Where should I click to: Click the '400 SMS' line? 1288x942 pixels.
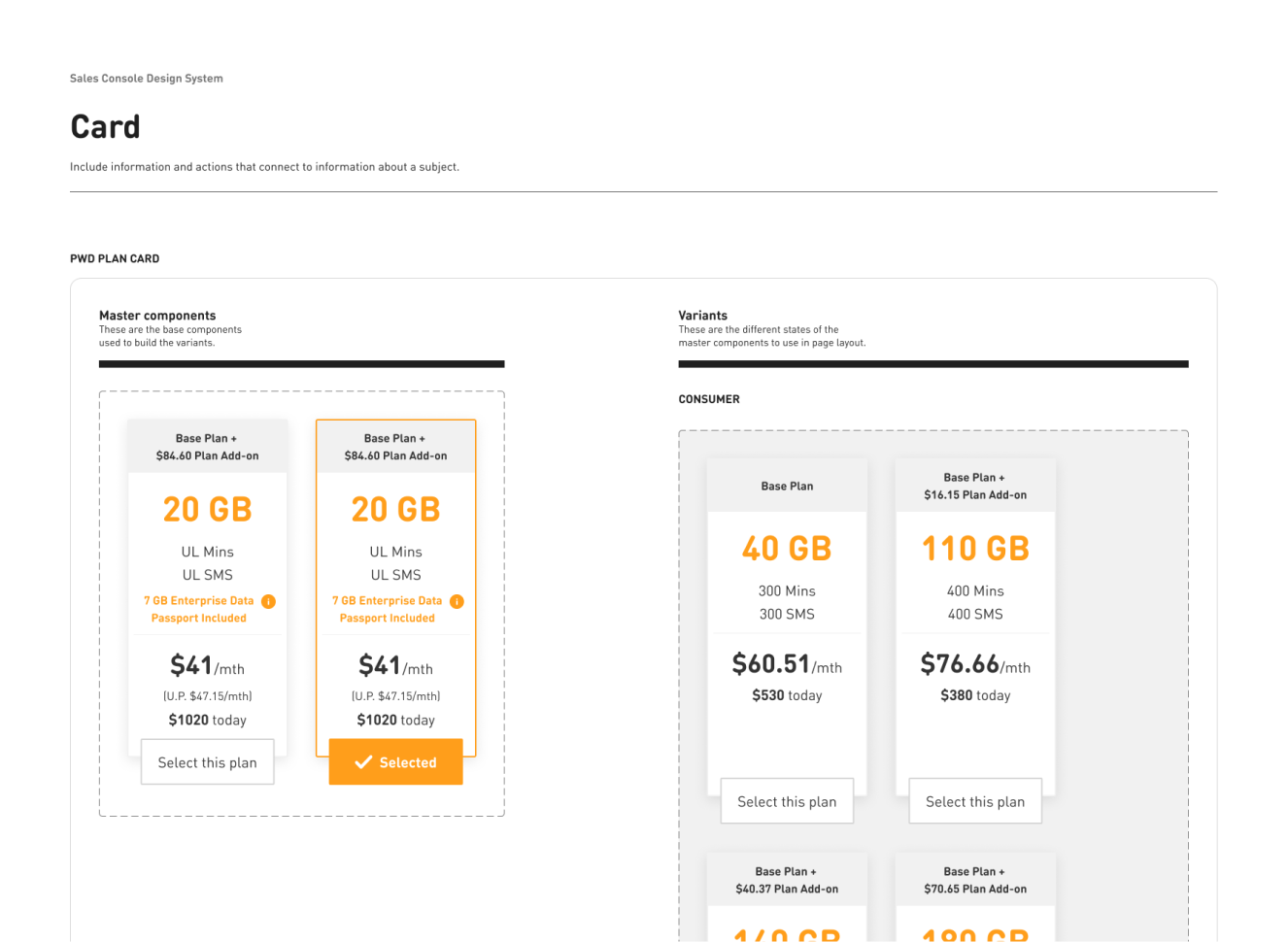click(975, 614)
